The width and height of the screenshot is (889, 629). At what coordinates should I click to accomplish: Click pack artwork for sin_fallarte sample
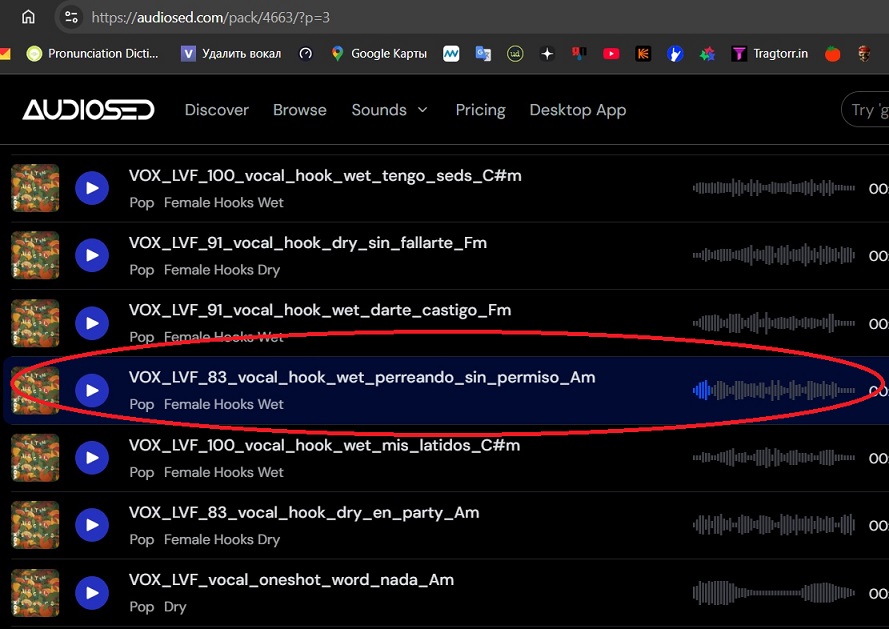[35, 255]
